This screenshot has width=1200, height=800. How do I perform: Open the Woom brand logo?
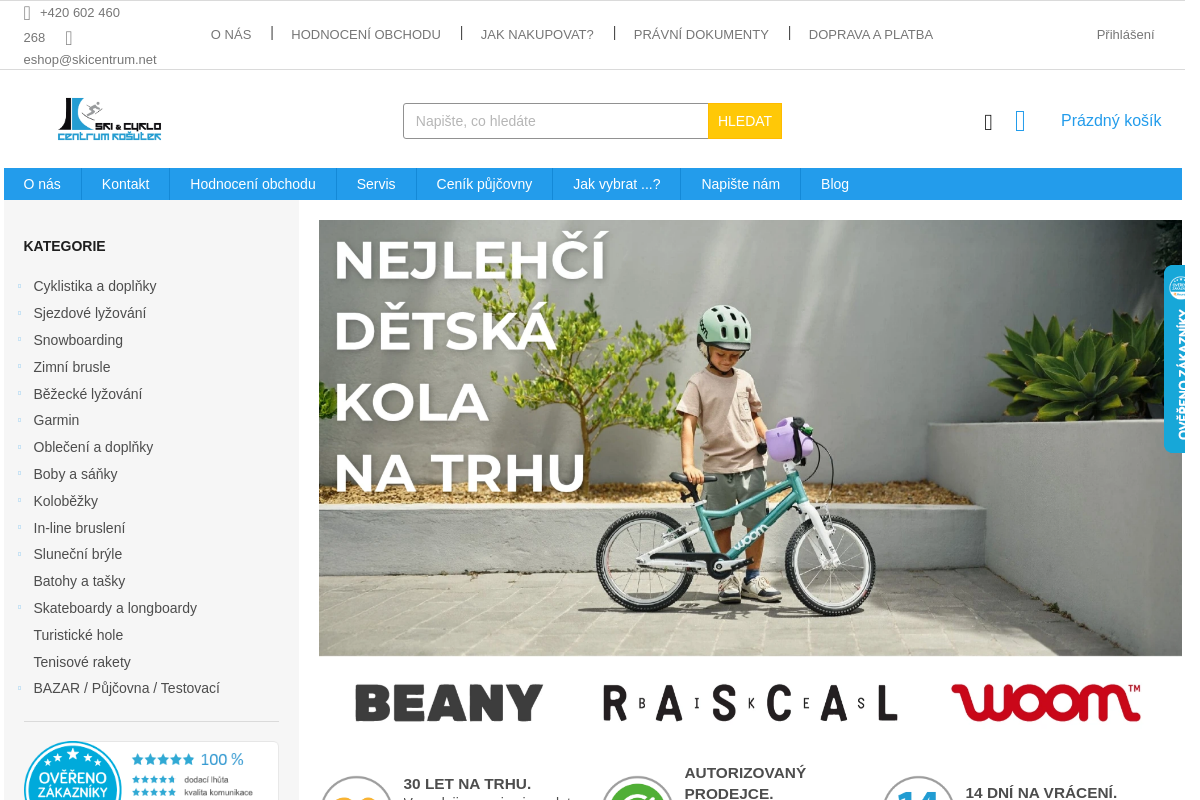point(1045,703)
